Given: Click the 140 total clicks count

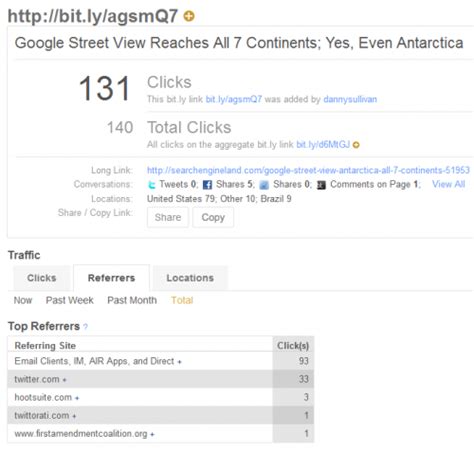Looking at the screenshot, I should pos(120,128).
